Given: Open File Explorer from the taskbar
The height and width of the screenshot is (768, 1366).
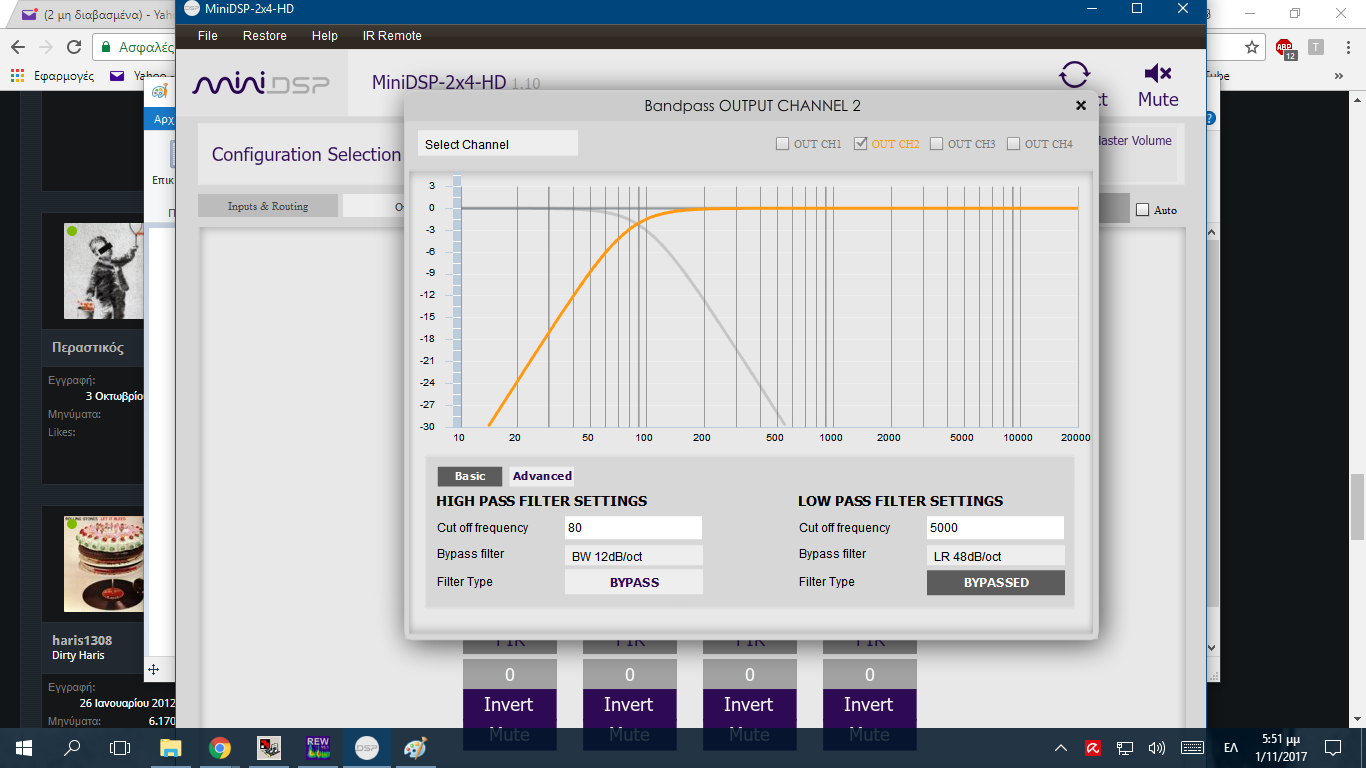Looking at the screenshot, I should tap(171, 748).
